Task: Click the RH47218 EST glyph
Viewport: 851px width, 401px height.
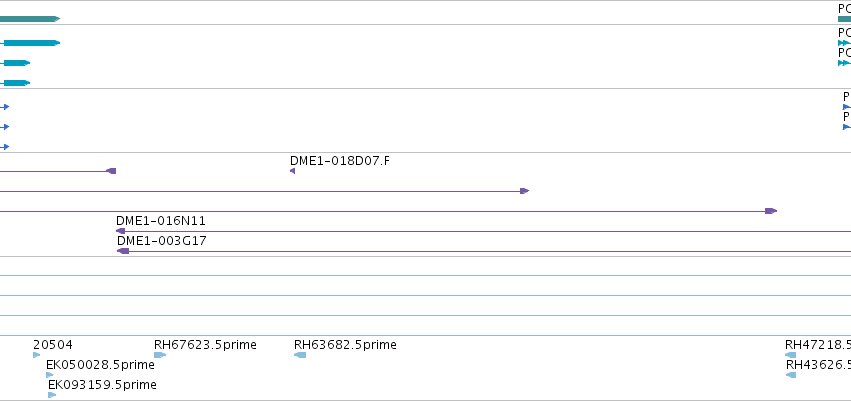Action: pyautogui.click(x=791, y=355)
